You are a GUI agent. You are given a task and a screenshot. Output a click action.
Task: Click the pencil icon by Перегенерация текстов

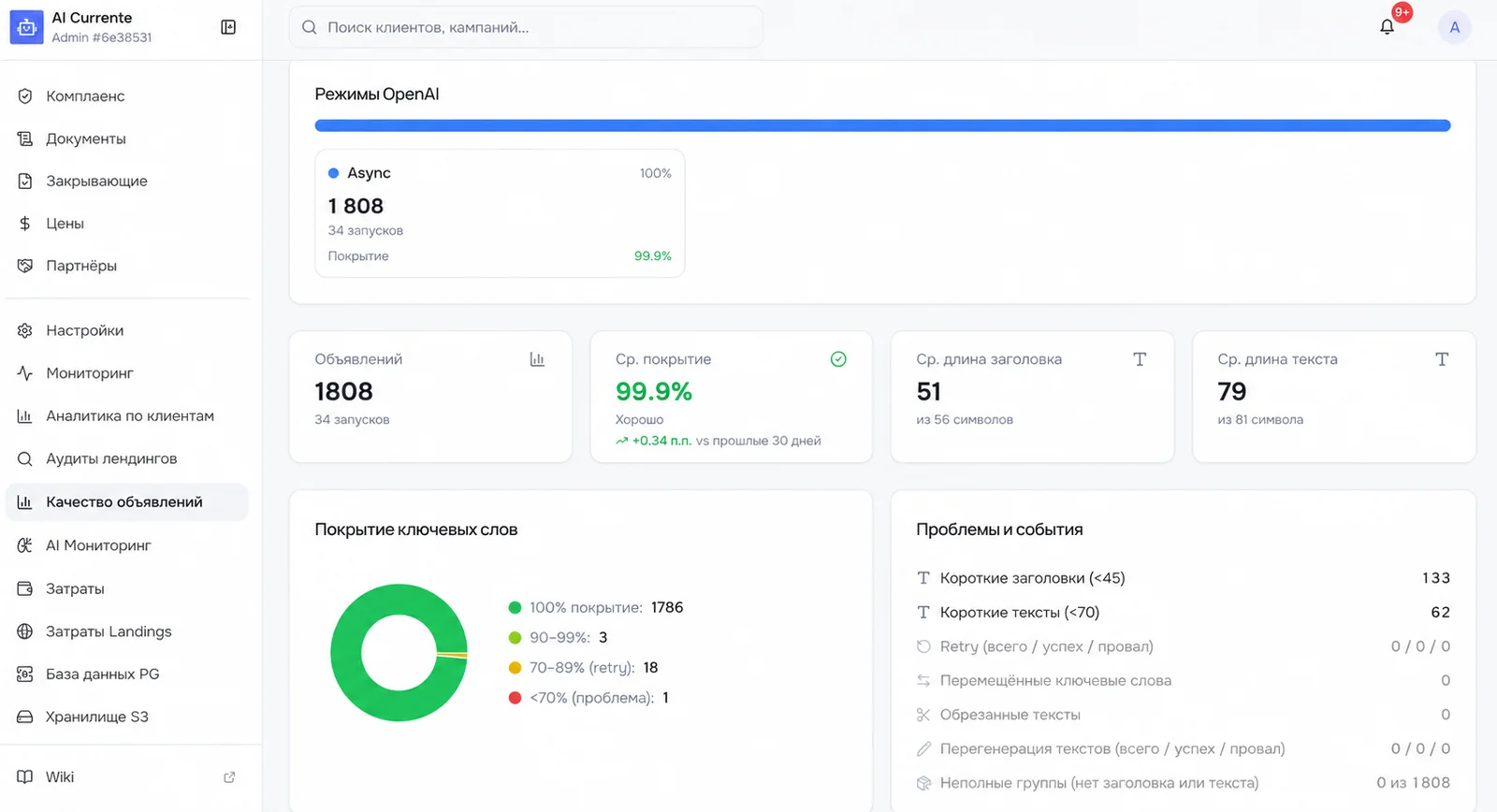point(923,748)
